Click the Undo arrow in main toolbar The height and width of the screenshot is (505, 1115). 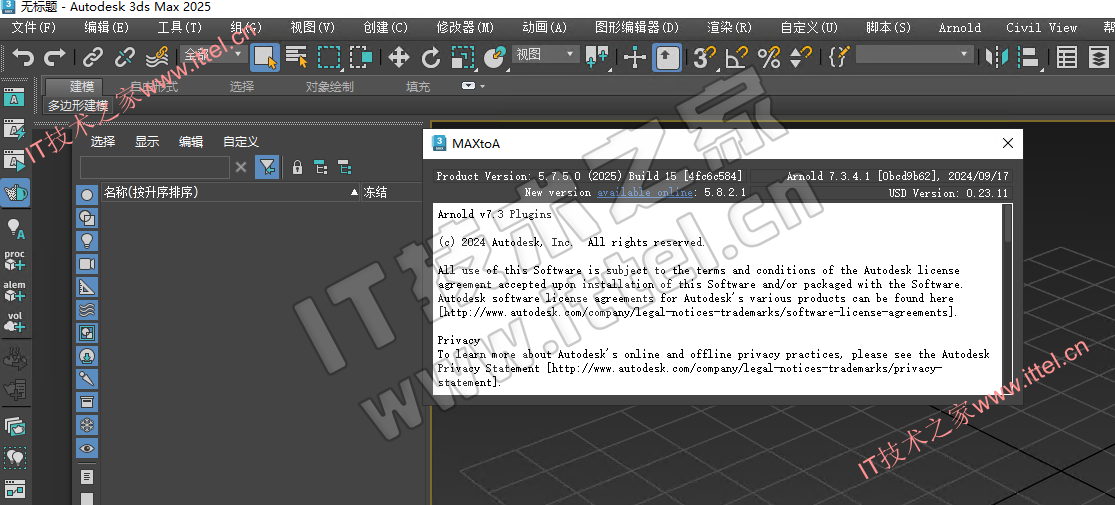(x=23, y=57)
